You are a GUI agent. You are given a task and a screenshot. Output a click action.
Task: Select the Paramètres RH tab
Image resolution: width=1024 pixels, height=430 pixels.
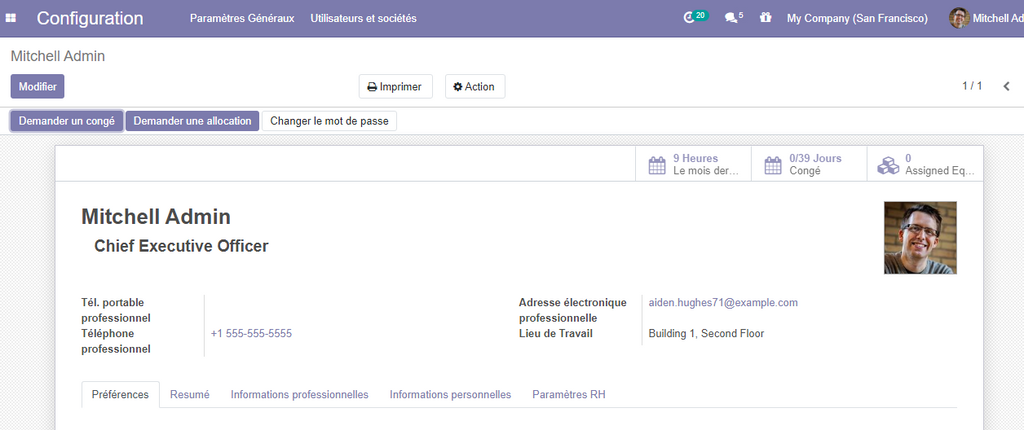pyautogui.click(x=568, y=395)
